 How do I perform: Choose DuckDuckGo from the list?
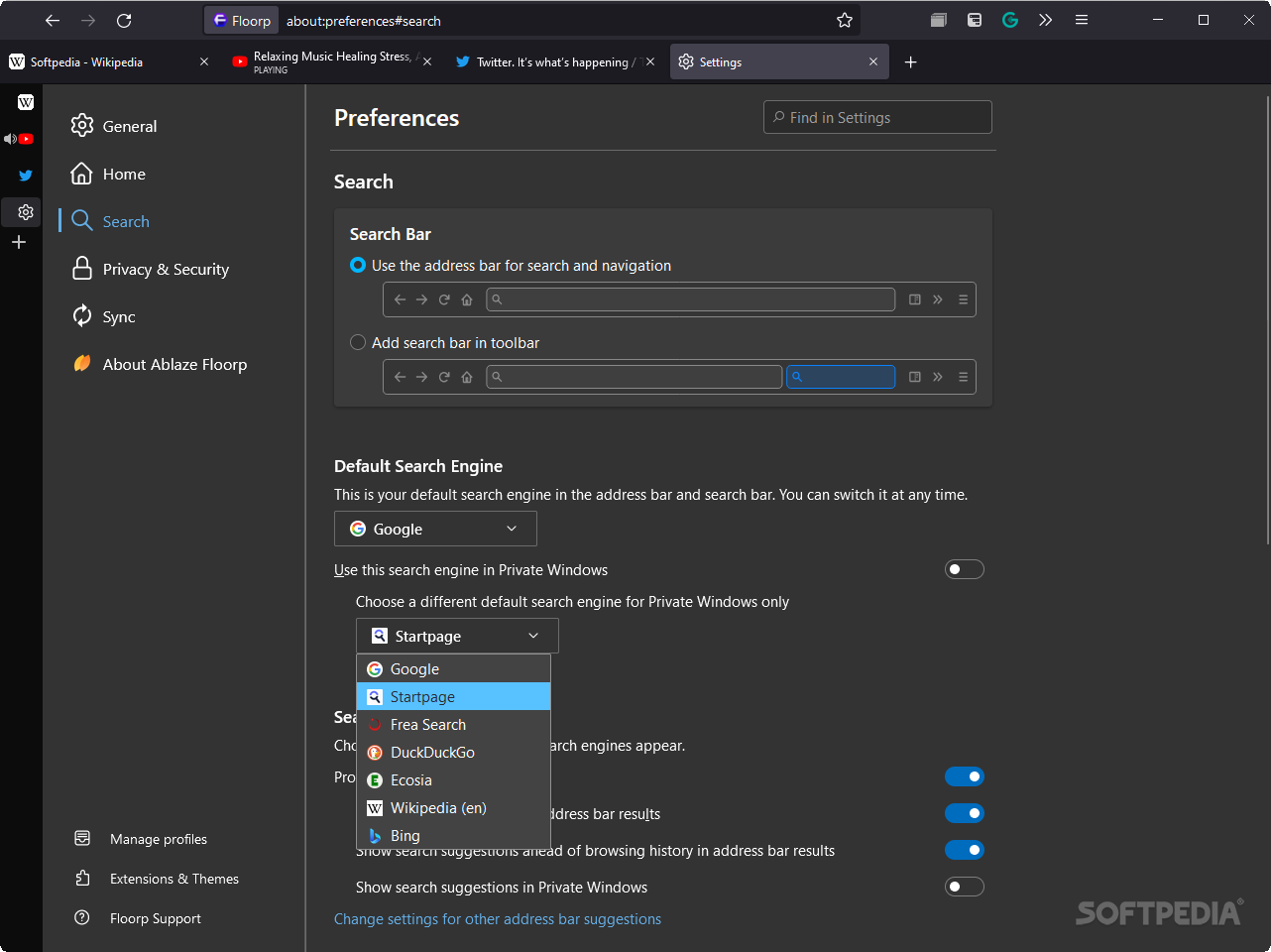coord(453,752)
